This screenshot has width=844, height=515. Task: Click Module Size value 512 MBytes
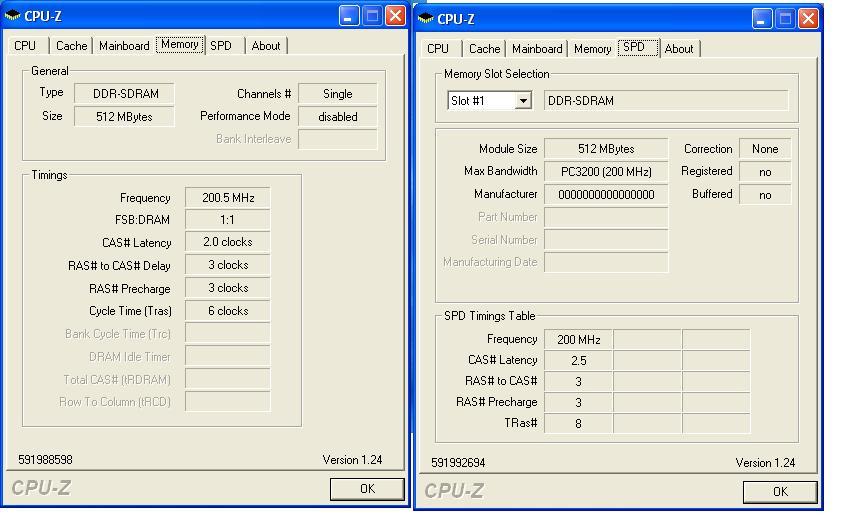[606, 149]
